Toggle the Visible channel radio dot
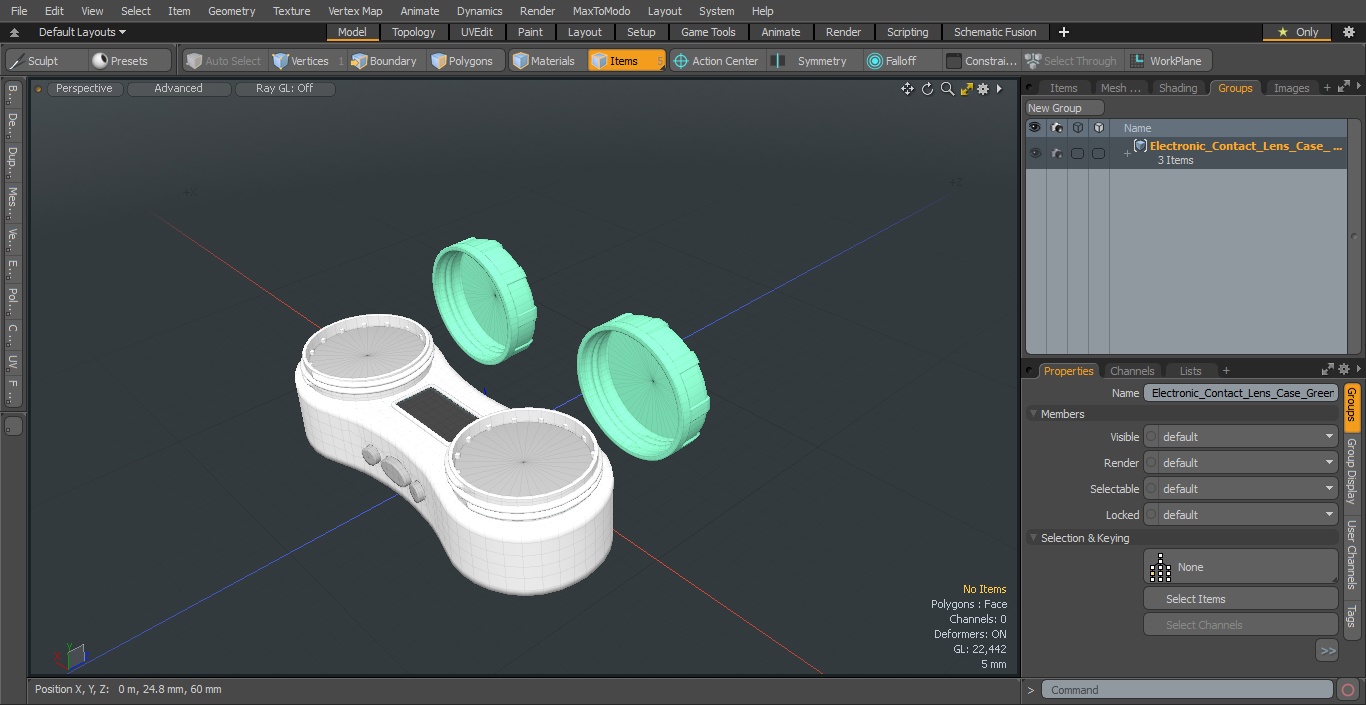 click(1151, 437)
